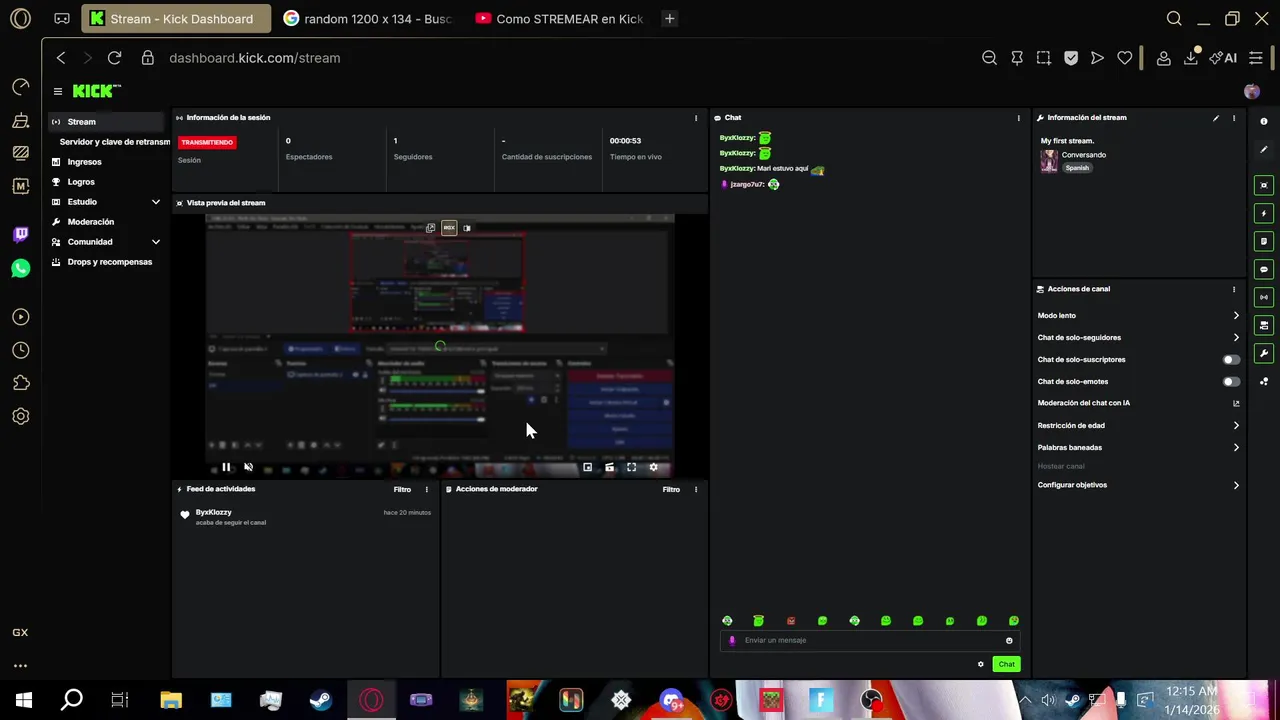The height and width of the screenshot is (720, 1280).
Task: Open Feed de actividades three-dot menu
Action: [427, 489]
